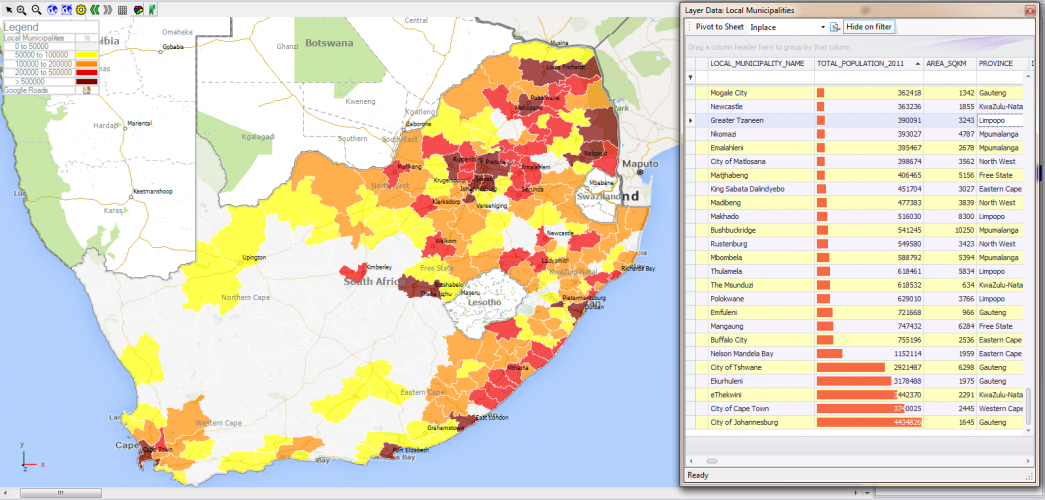Select the Emfuleni name cell
1045x500 pixels.
pos(762,313)
